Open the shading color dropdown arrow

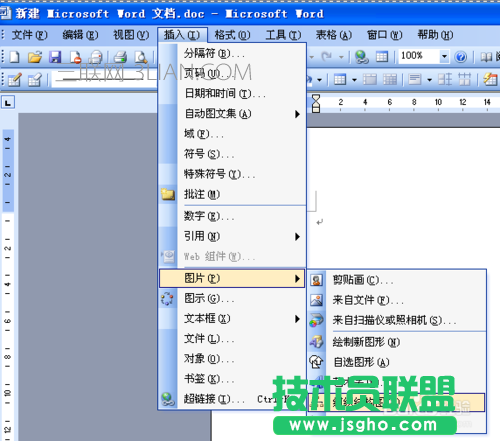pyautogui.click(x=319, y=80)
